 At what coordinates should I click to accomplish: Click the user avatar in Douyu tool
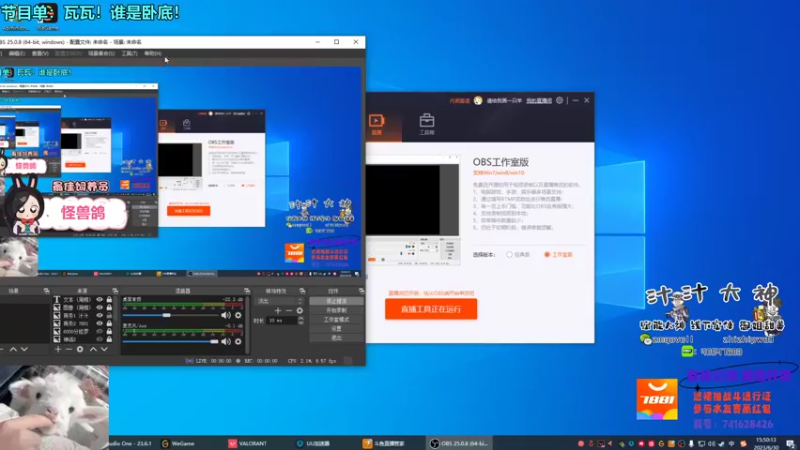pos(478,101)
